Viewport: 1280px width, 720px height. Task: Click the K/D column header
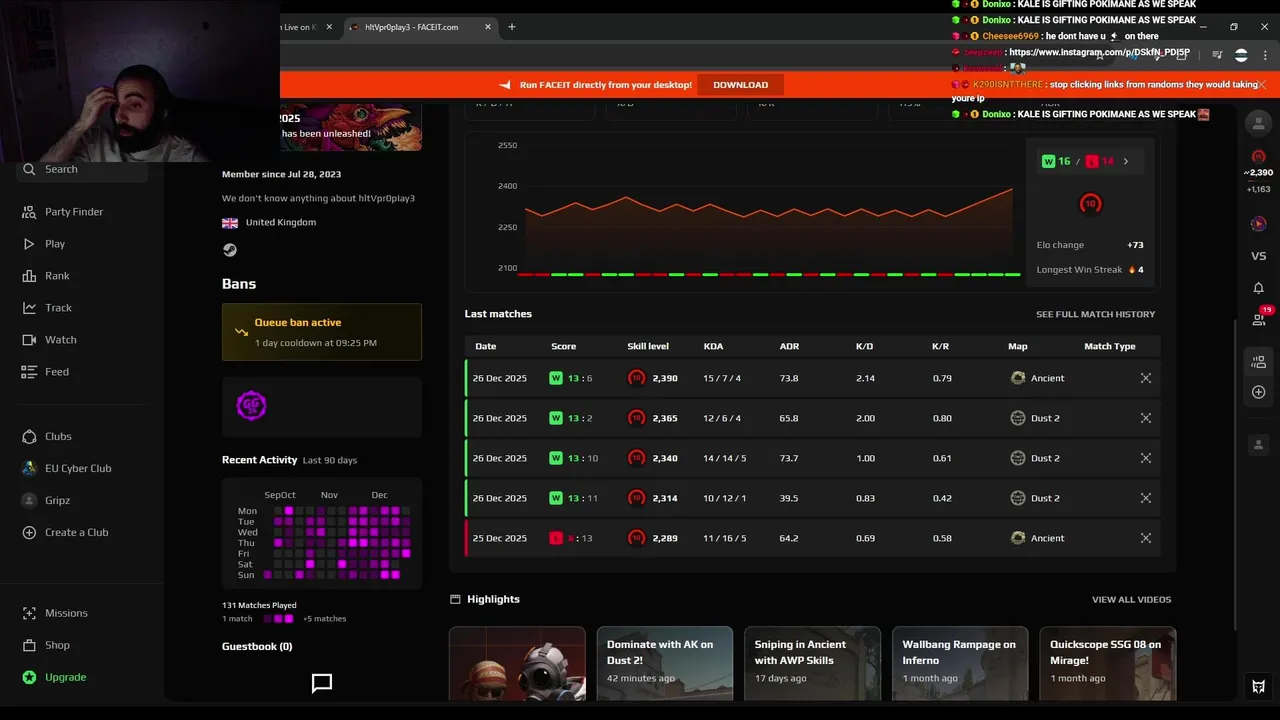pos(864,346)
